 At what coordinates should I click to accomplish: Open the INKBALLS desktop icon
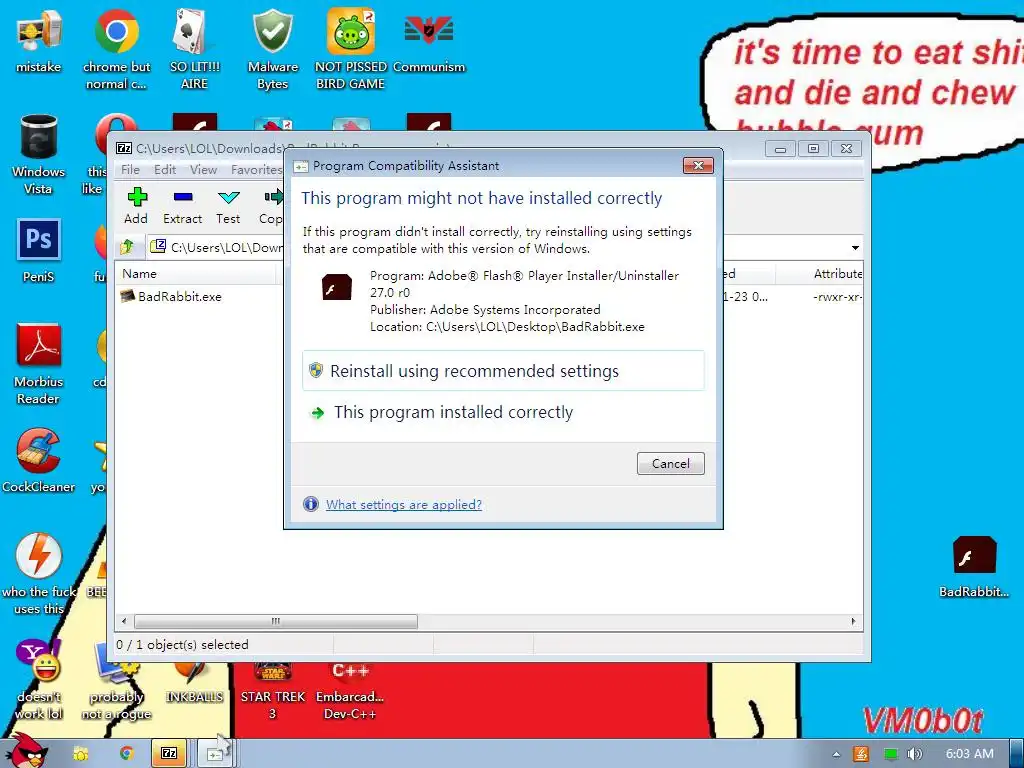194,683
